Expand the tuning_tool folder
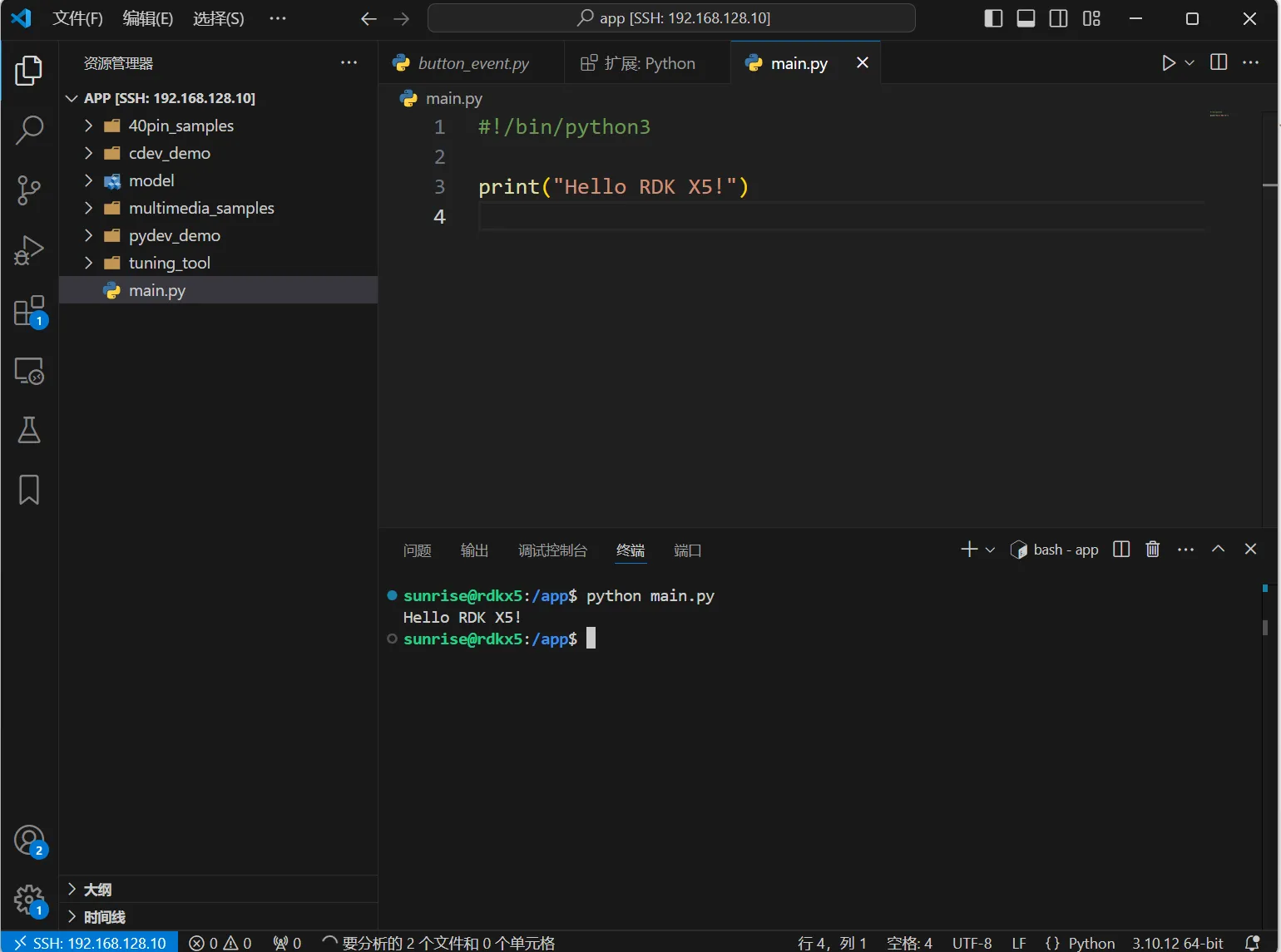Image resolution: width=1281 pixels, height=952 pixels. click(89, 263)
